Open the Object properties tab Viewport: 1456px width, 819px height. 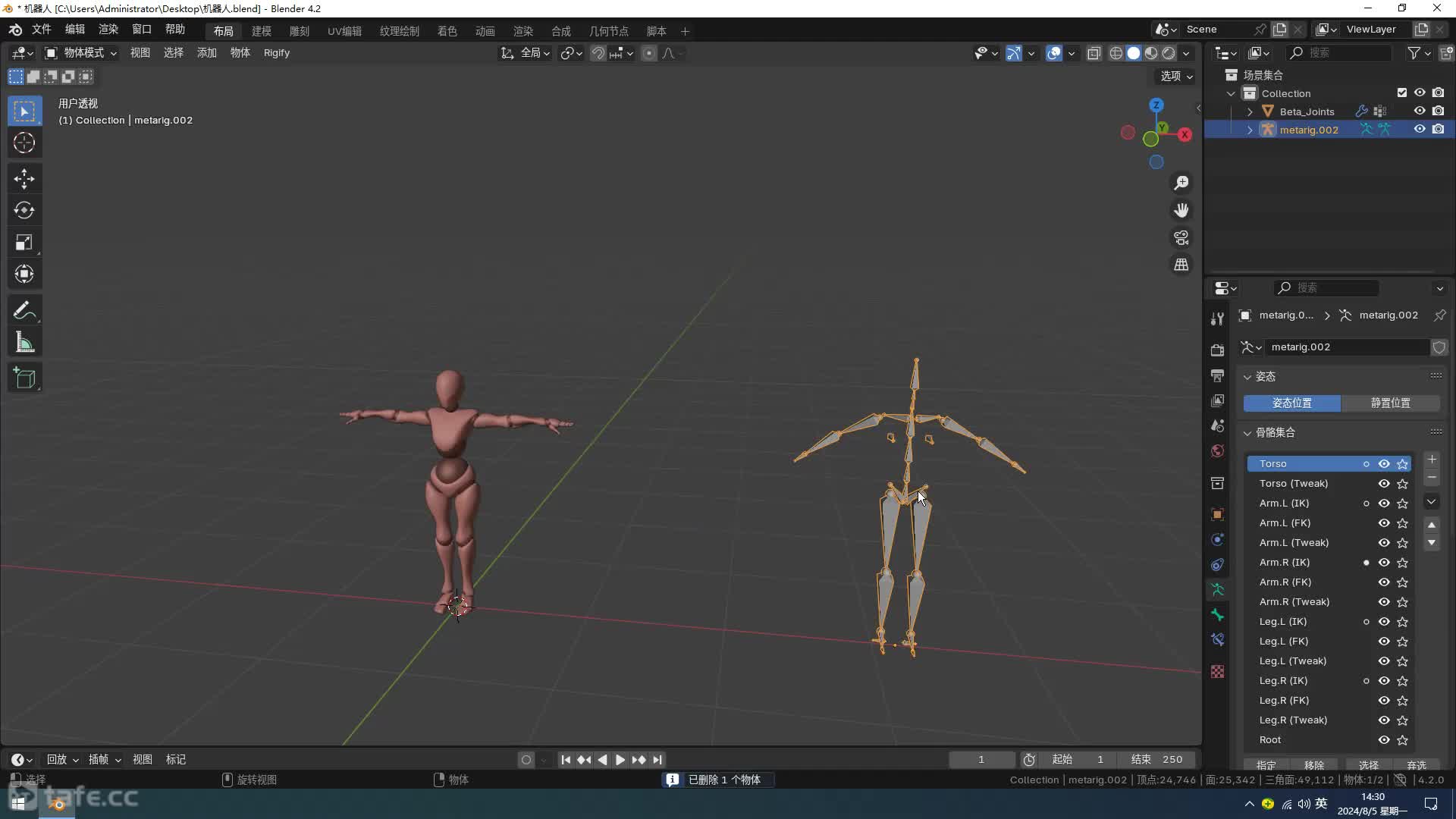1217,514
